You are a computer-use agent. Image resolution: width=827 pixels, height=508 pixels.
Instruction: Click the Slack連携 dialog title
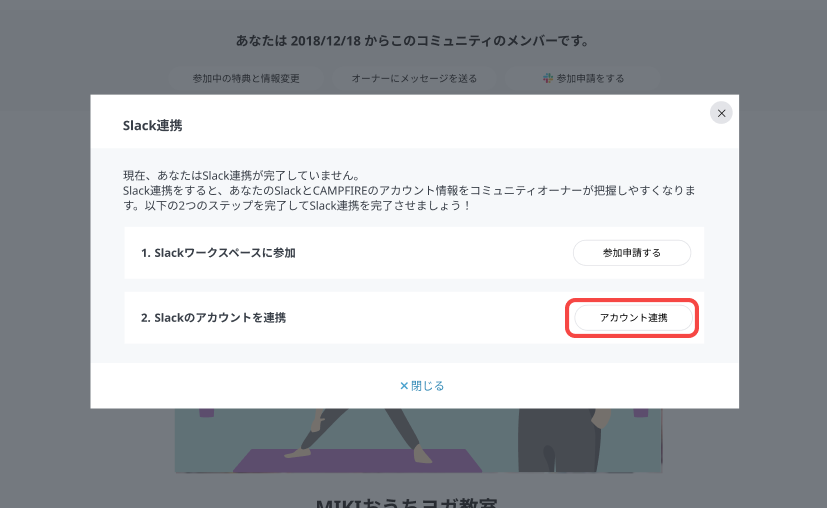point(152,126)
